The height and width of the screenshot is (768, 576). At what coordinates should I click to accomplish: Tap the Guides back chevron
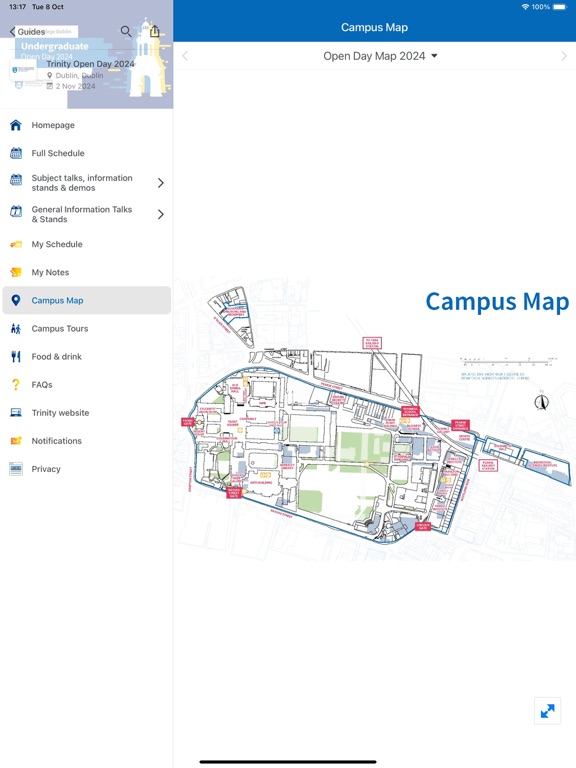[x=12, y=32]
